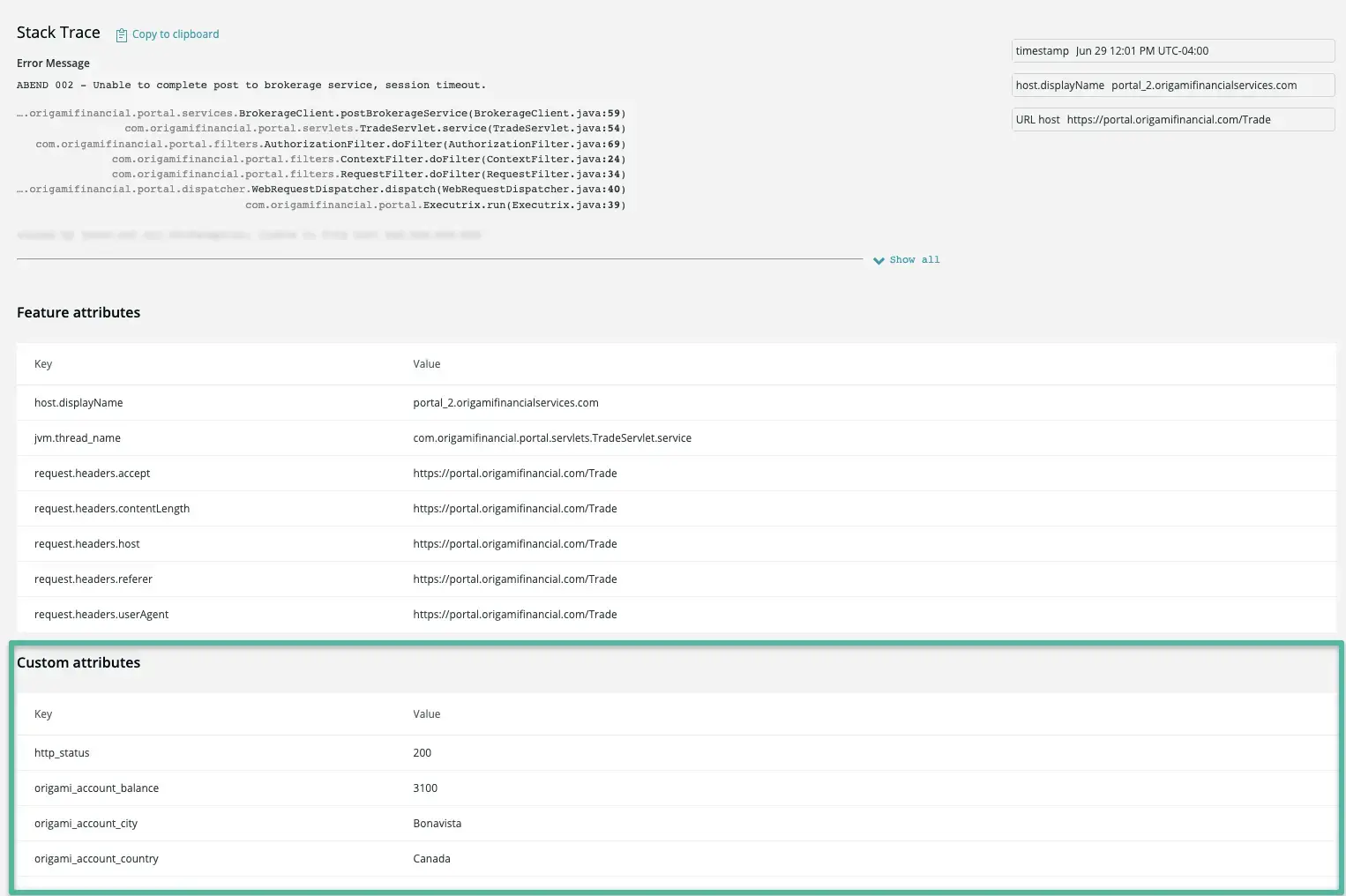The image size is (1346, 896).
Task: Click the Key column header under Feature attributes
Action: click(43, 364)
